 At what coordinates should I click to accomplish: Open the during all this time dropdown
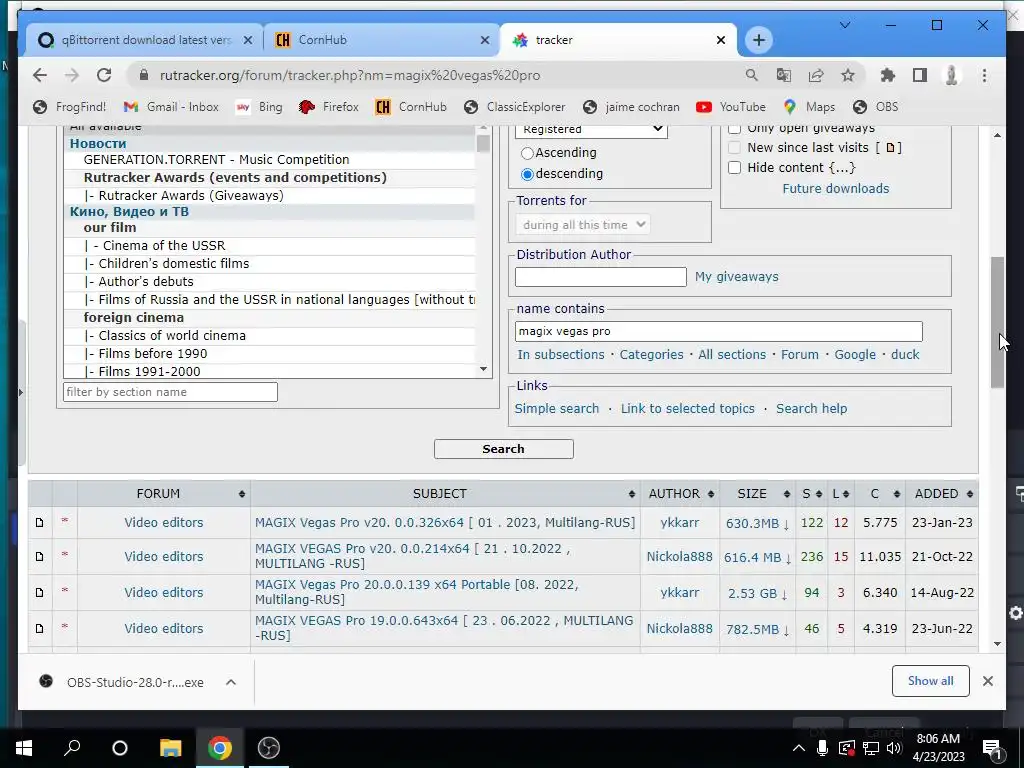[x=583, y=225]
